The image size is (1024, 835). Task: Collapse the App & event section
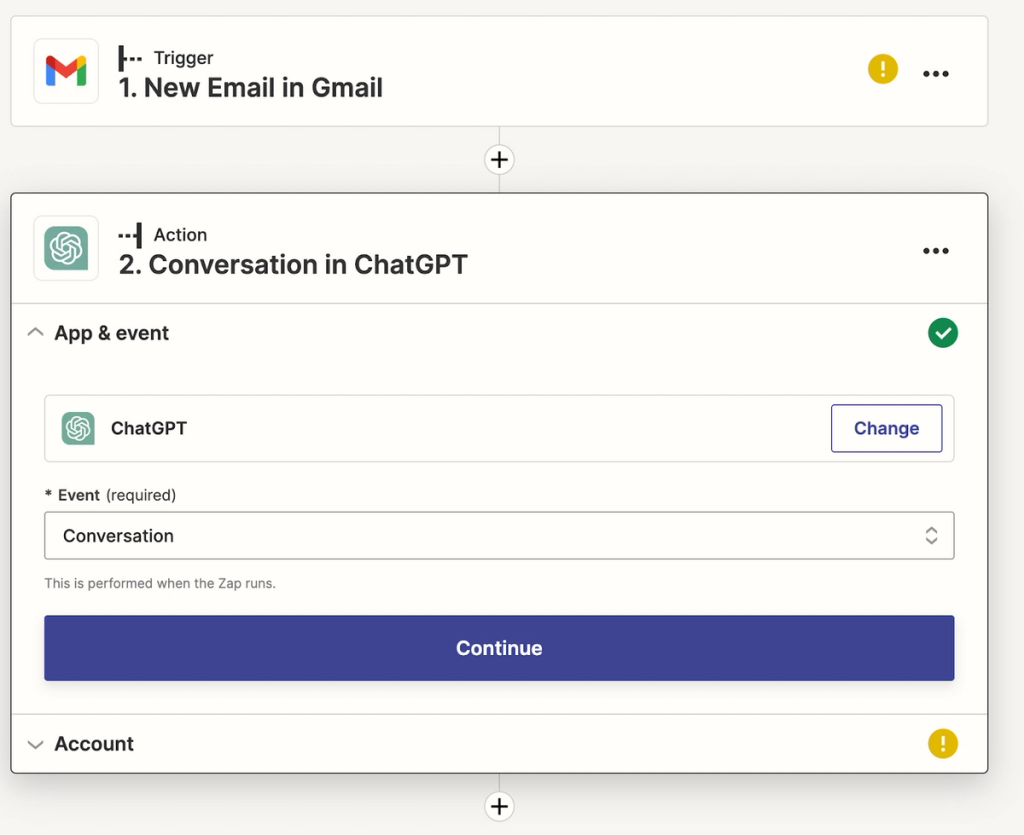click(35, 332)
